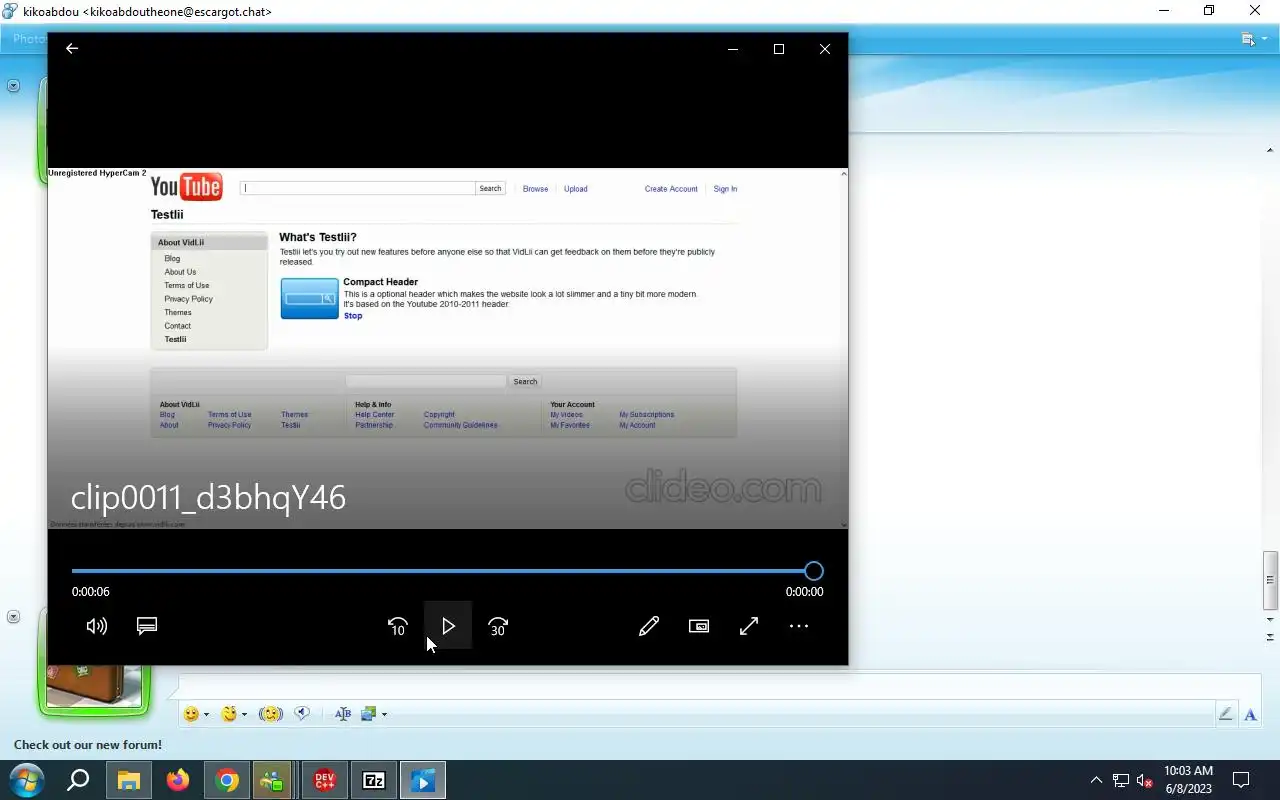Expand the emoticon dropdown arrow
The height and width of the screenshot is (800, 1280).
tap(206, 715)
